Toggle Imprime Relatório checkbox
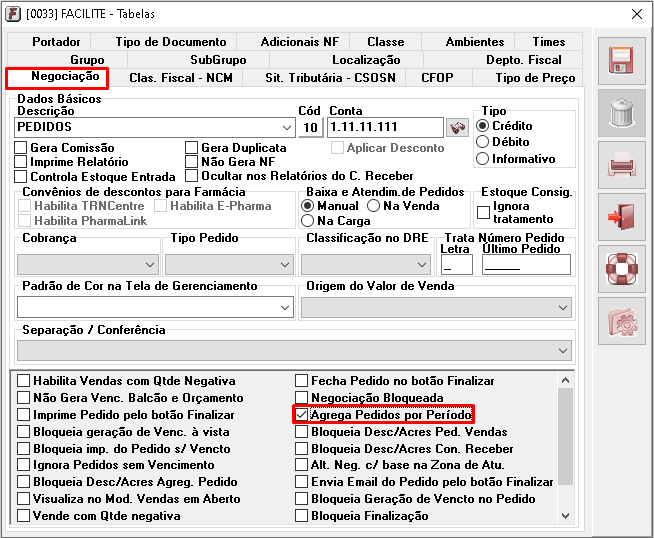Image resolution: width=654 pixels, height=538 pixels. (x=20, y=161)
